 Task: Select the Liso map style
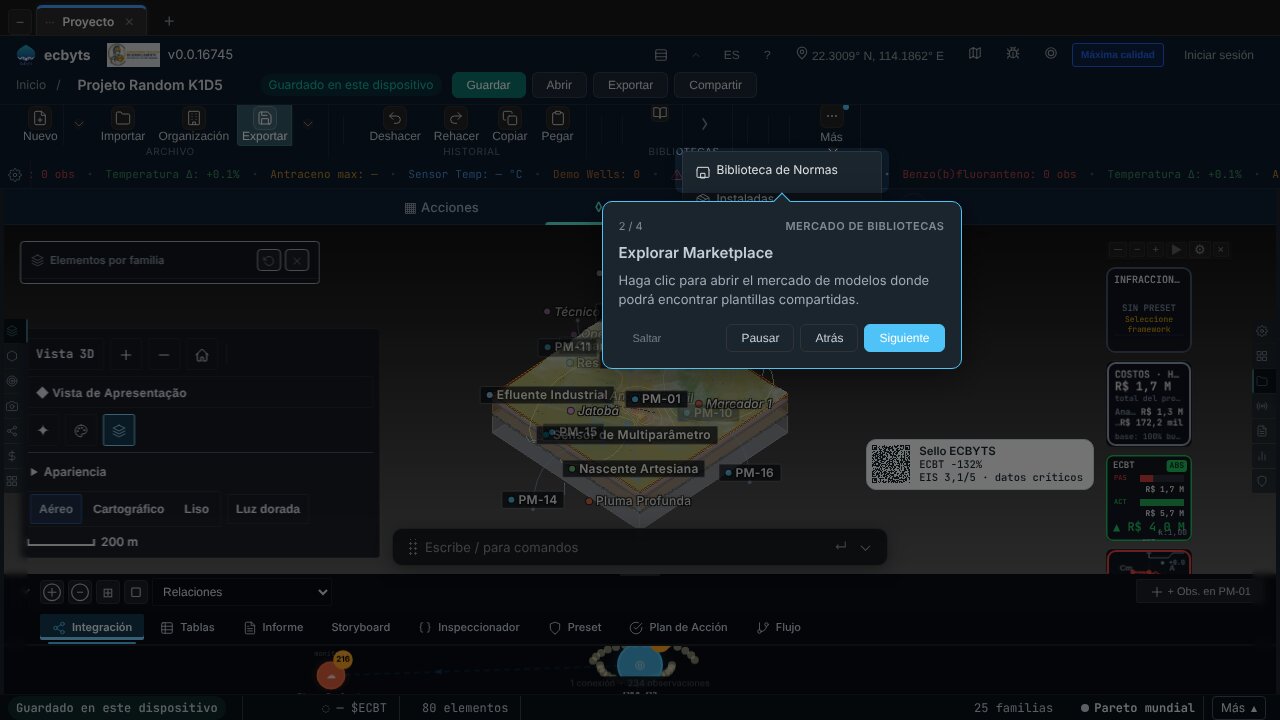coord(196,509)
